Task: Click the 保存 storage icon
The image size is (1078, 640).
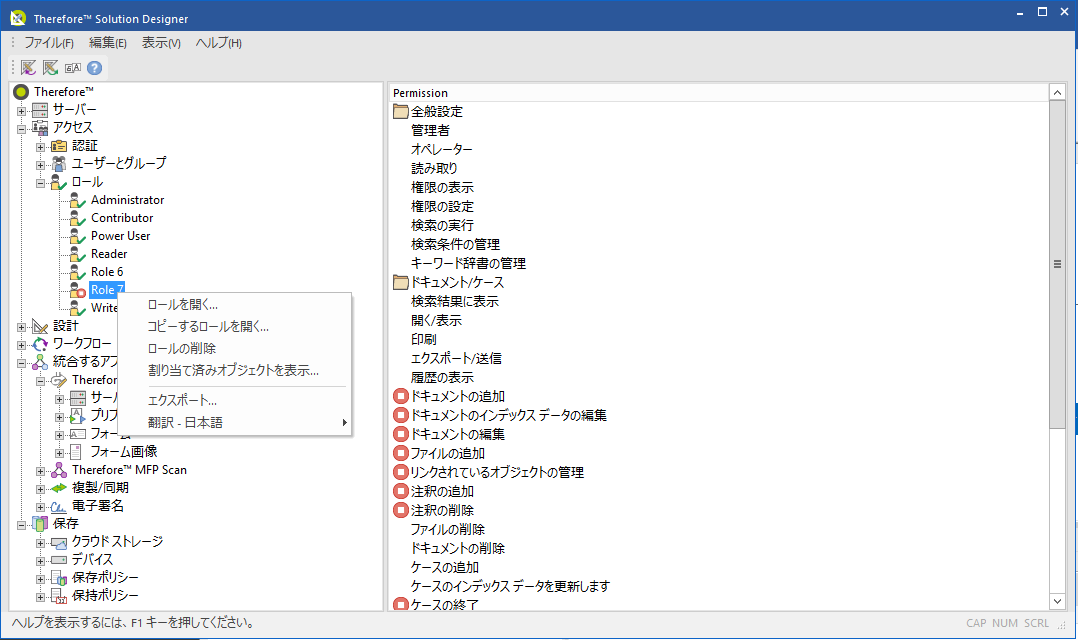Action: [41, 524]
